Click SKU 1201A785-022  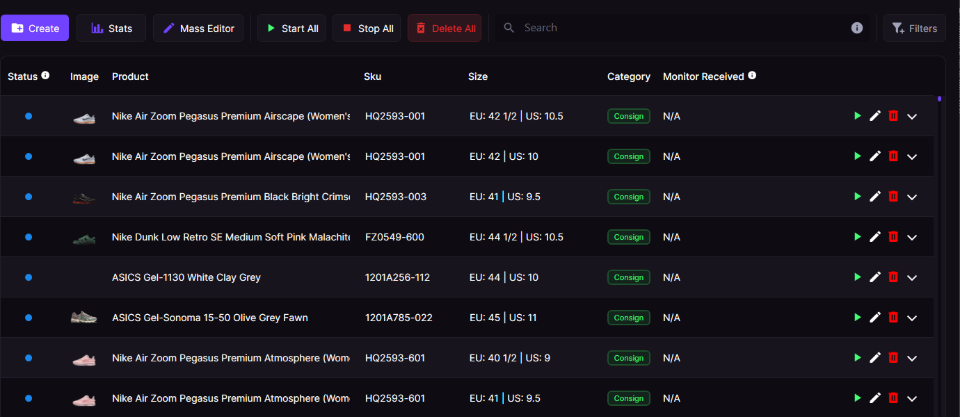pyautogui.click(x=399, y=318)
